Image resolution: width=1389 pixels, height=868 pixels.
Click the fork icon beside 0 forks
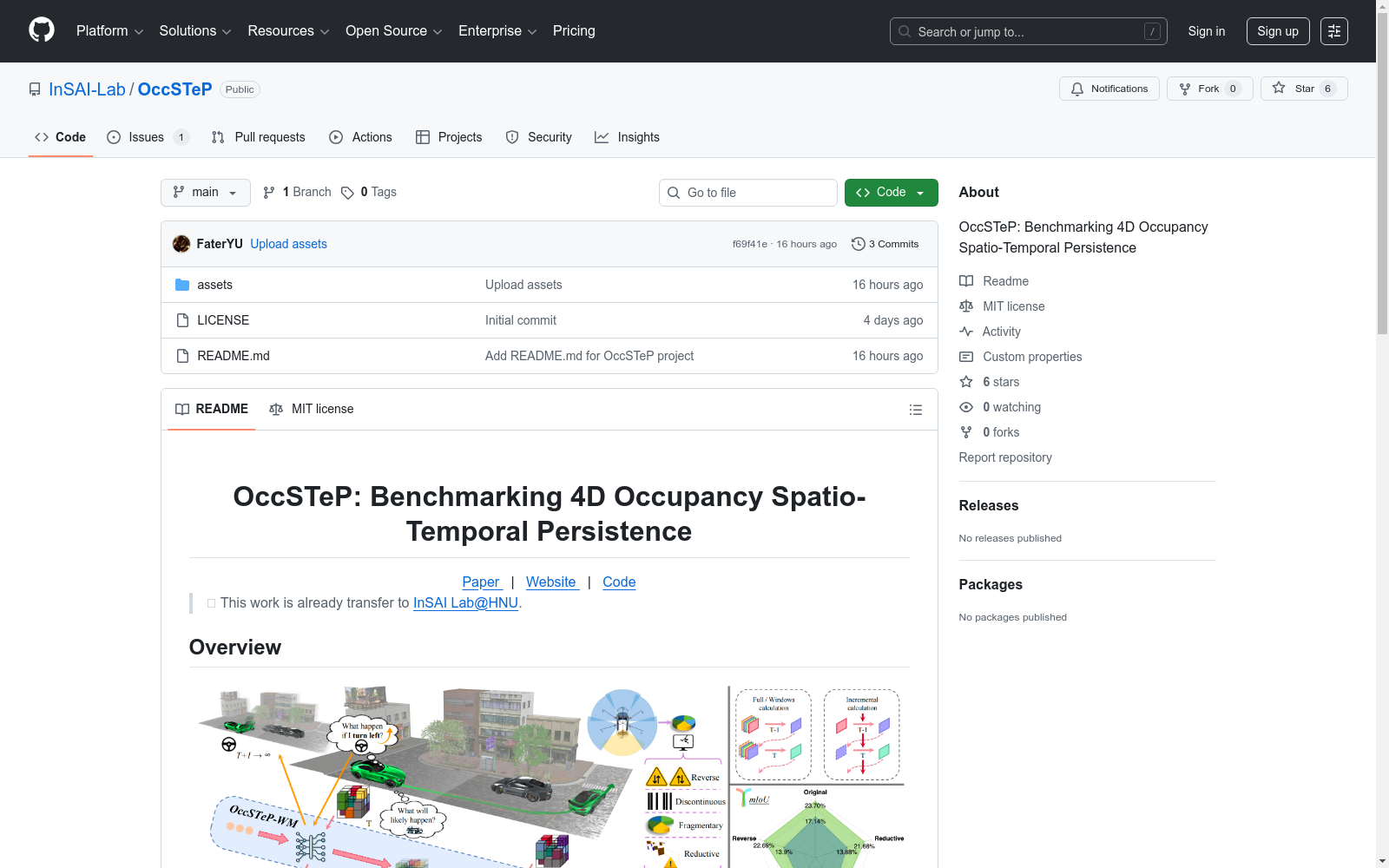point(966,432)
